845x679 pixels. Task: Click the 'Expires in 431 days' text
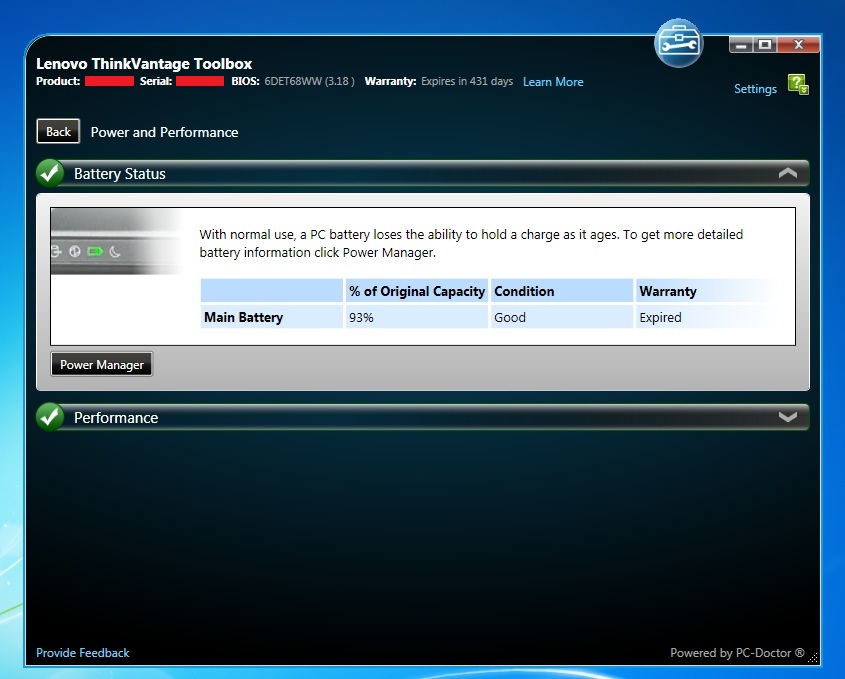467,81
